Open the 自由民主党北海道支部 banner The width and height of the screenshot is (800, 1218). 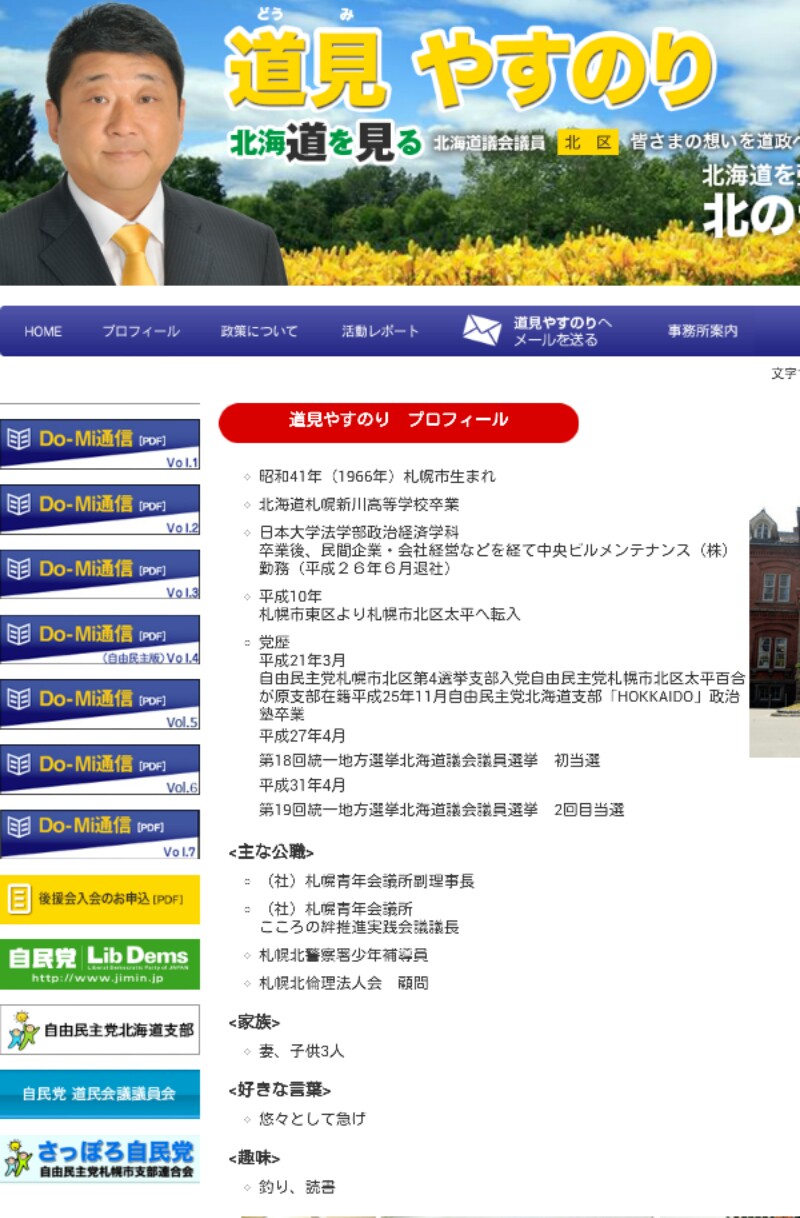pyautogui.click(x=100, y=1029)
